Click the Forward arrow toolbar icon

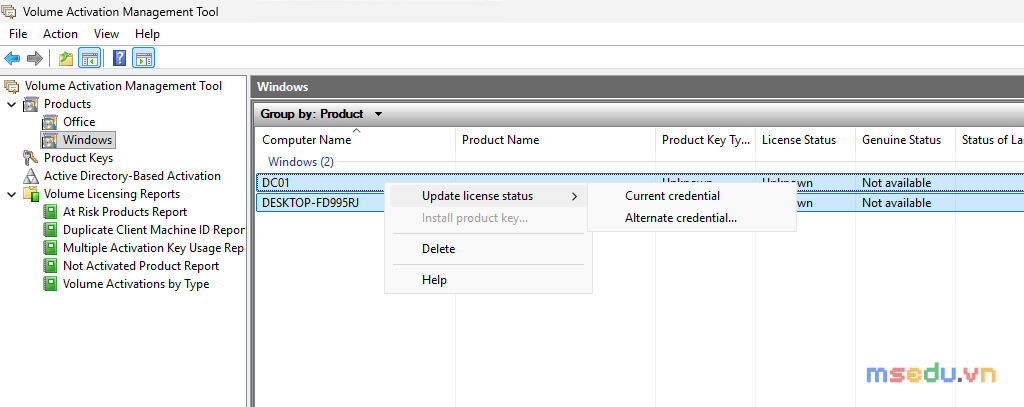35,59
